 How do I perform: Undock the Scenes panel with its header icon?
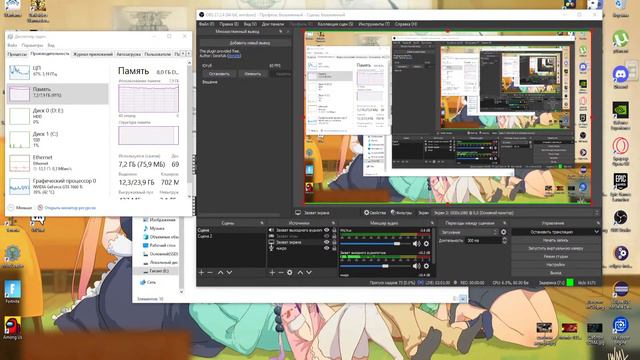tap(262, 223)
